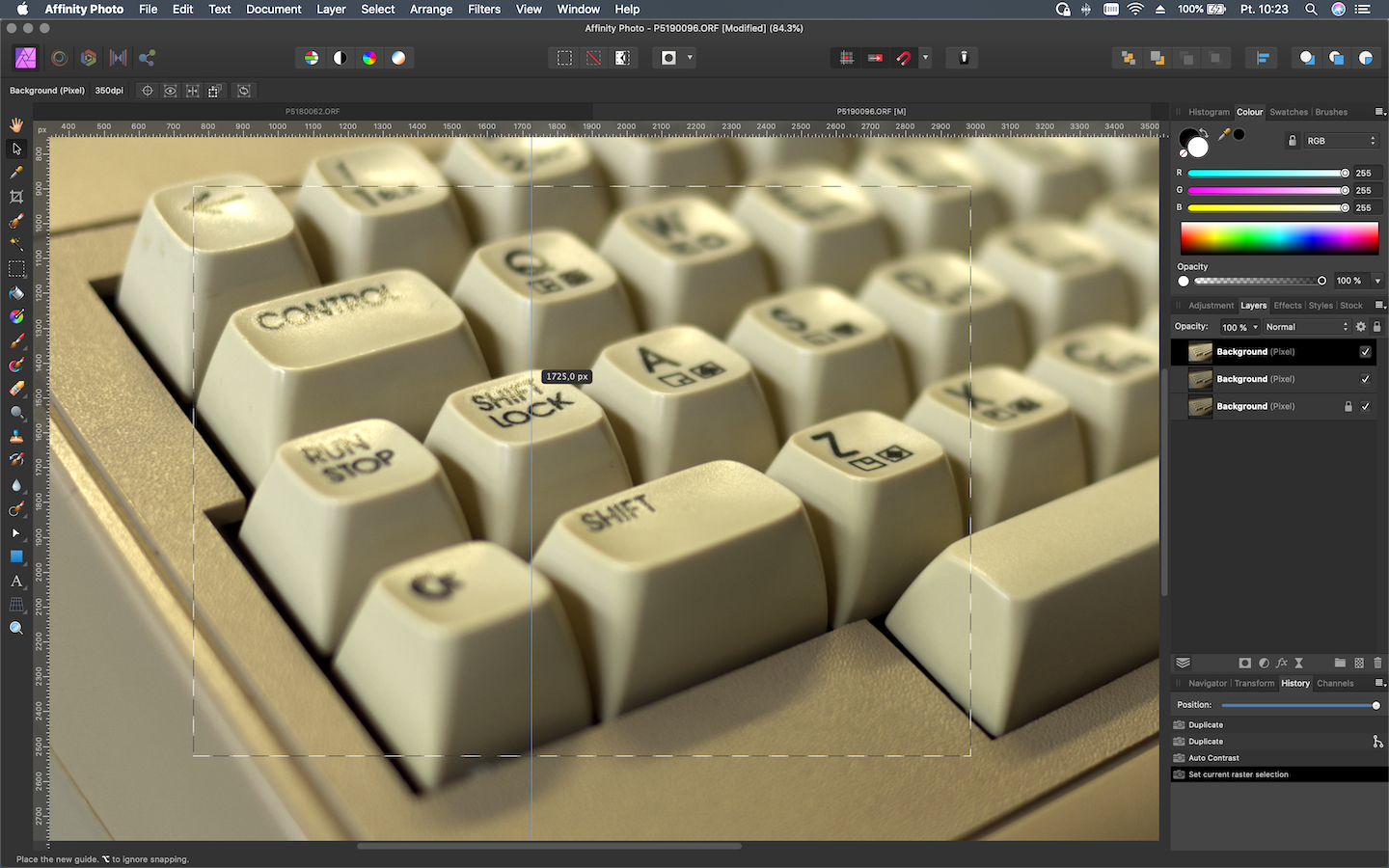The width and height of the screenshot is (1389, 868).
Task: Activate the Rectangular Marquee tool
Action: 16,269
